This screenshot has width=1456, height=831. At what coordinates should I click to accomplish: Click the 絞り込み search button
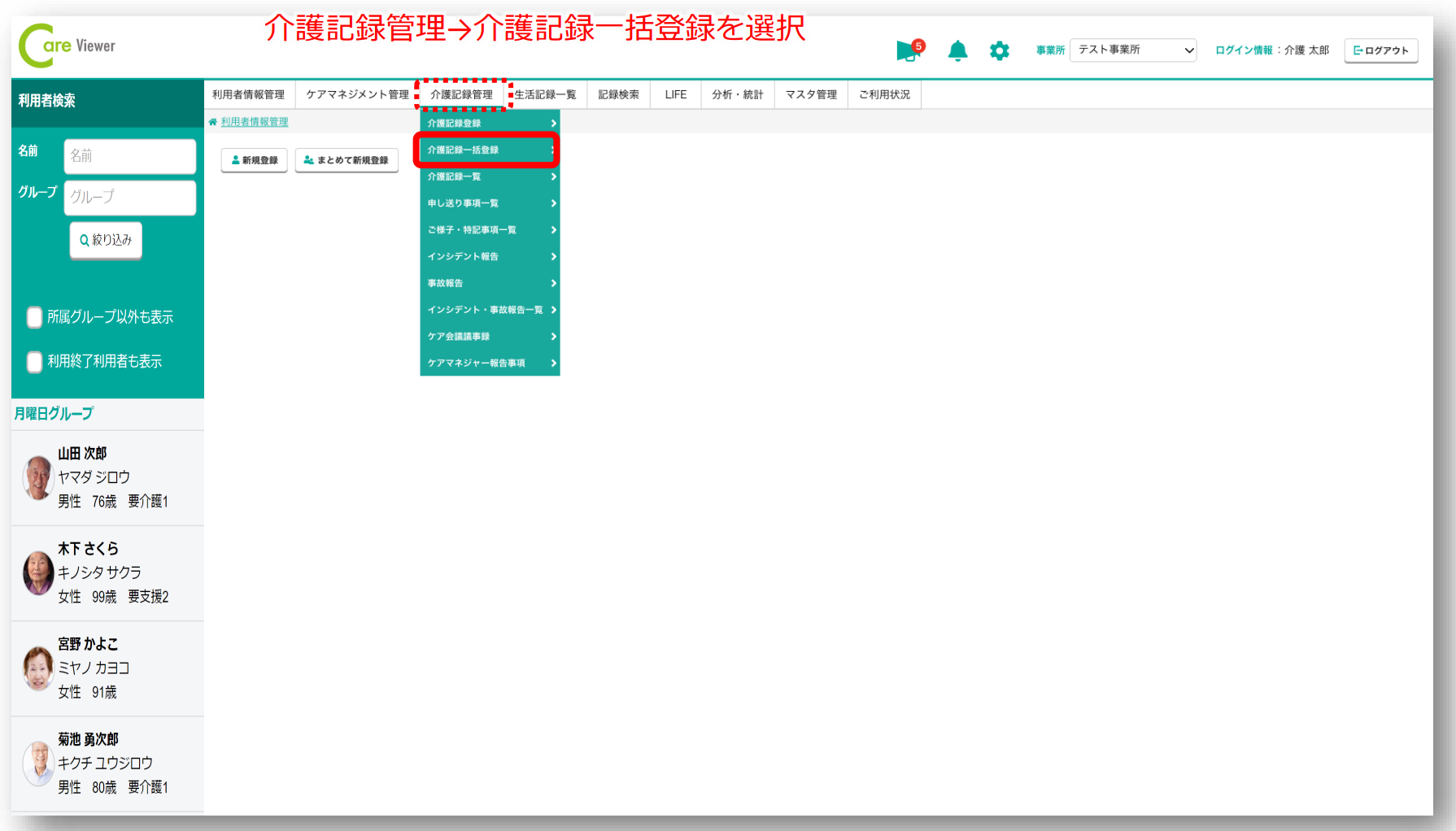[x=106, y=241]
